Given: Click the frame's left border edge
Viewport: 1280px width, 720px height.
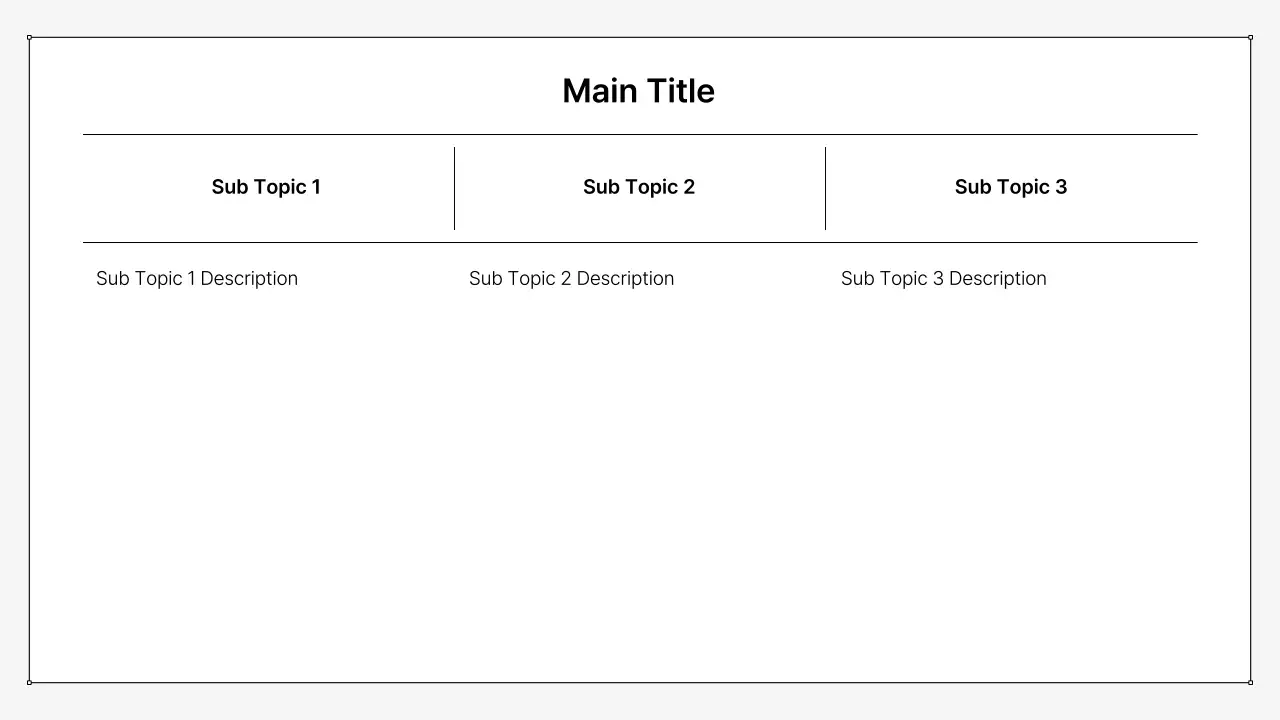Looking at the screenshot, I should point(29,360).
